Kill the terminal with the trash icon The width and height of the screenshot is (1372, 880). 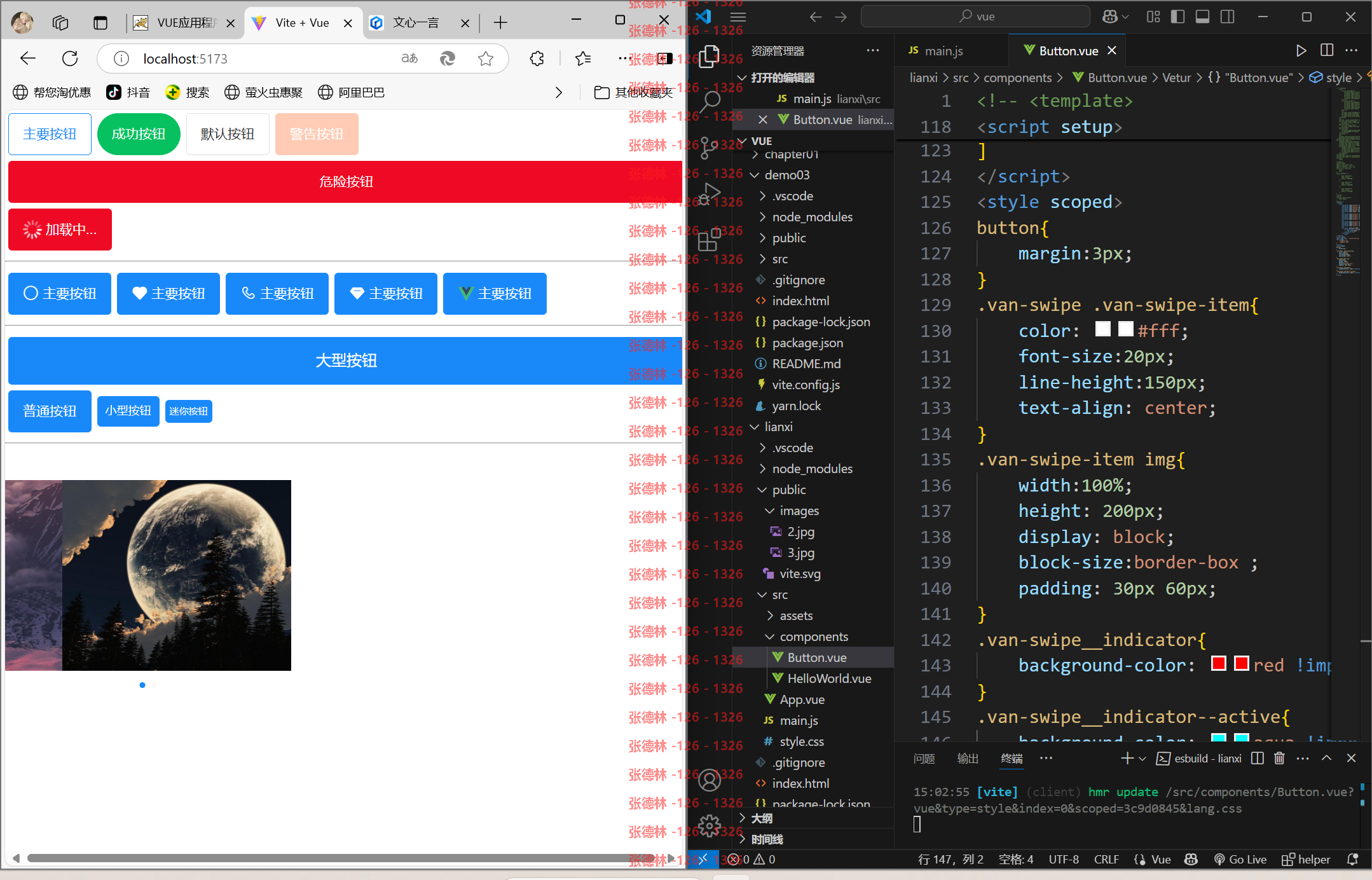1279,758
